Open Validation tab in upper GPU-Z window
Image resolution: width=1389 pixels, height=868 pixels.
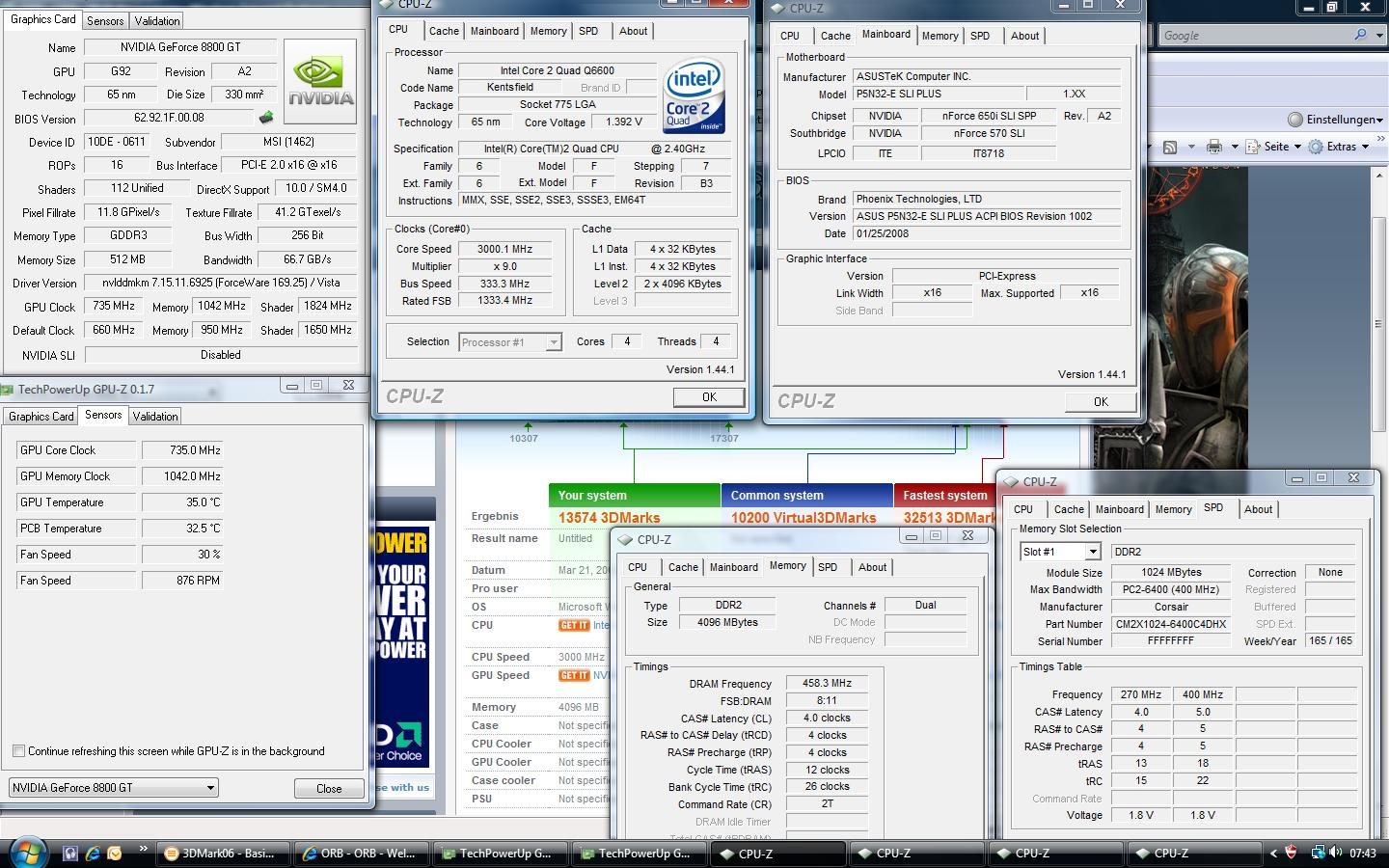click(156, 20)
